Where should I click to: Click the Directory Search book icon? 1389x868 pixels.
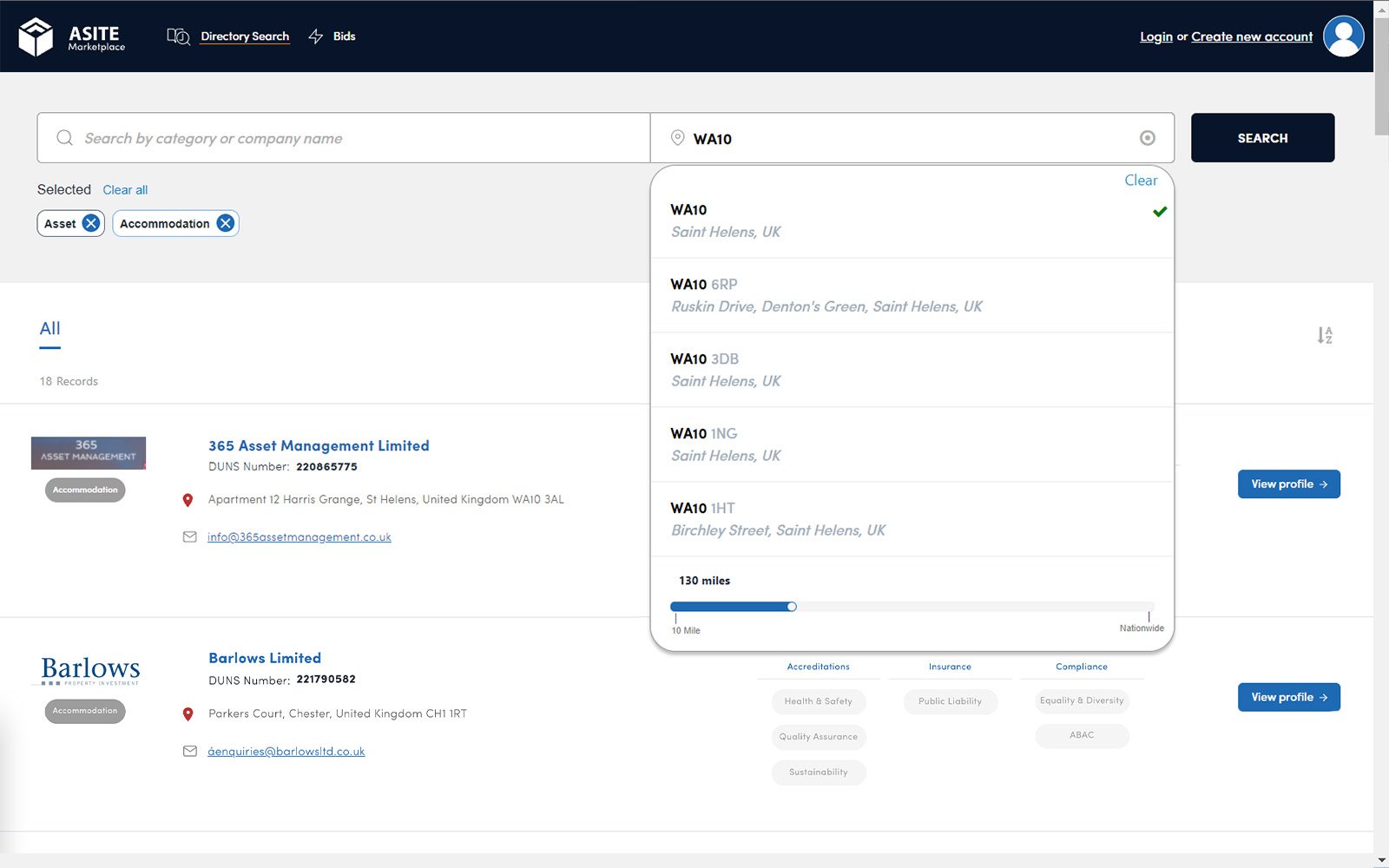pos(178,36)
